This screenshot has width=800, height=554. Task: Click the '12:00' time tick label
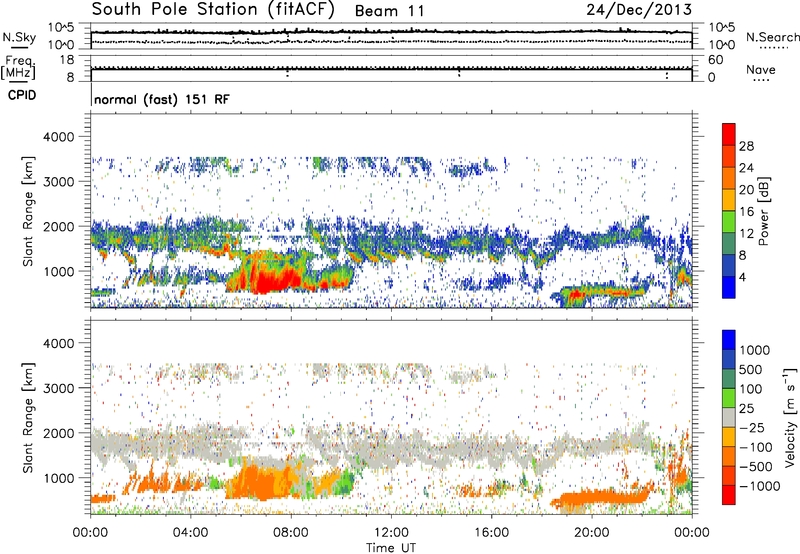pos(391,533)
